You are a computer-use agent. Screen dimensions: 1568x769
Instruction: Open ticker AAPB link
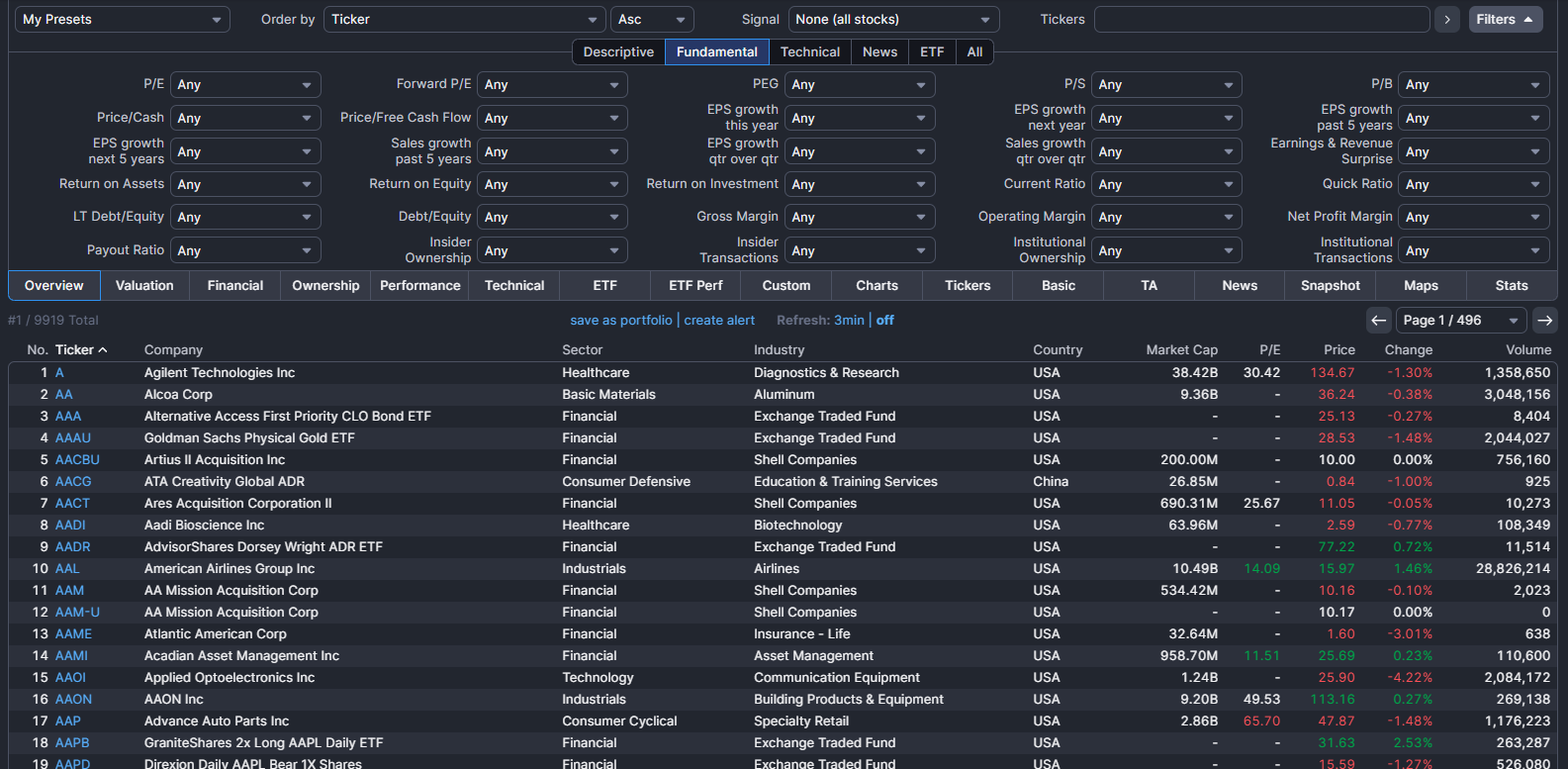pos(72,743)
